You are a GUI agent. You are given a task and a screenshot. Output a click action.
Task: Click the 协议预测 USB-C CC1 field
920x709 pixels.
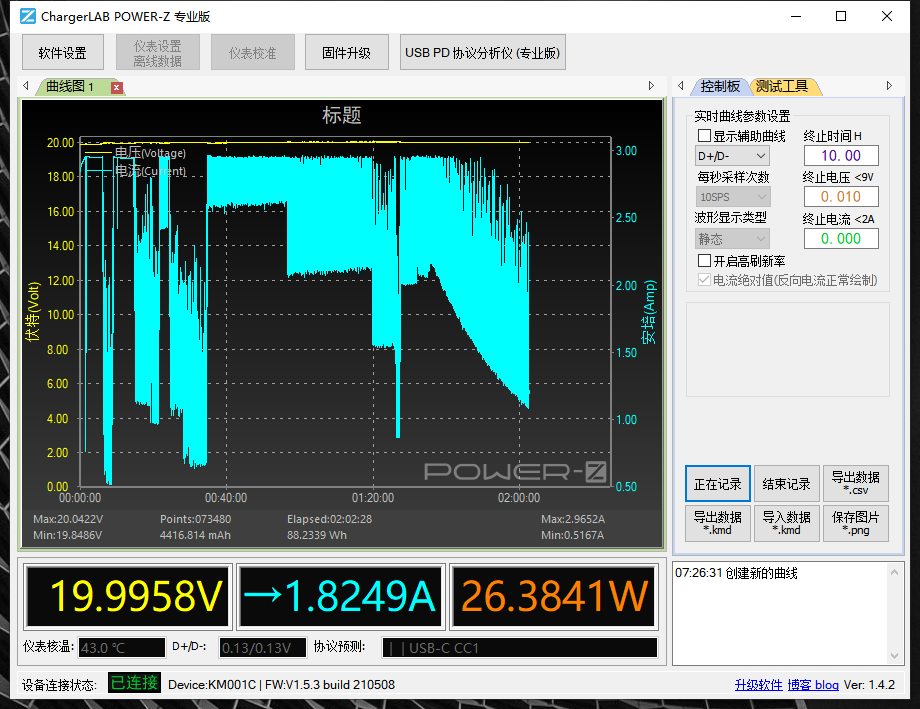pyautogui.click(x=519, y=647)
